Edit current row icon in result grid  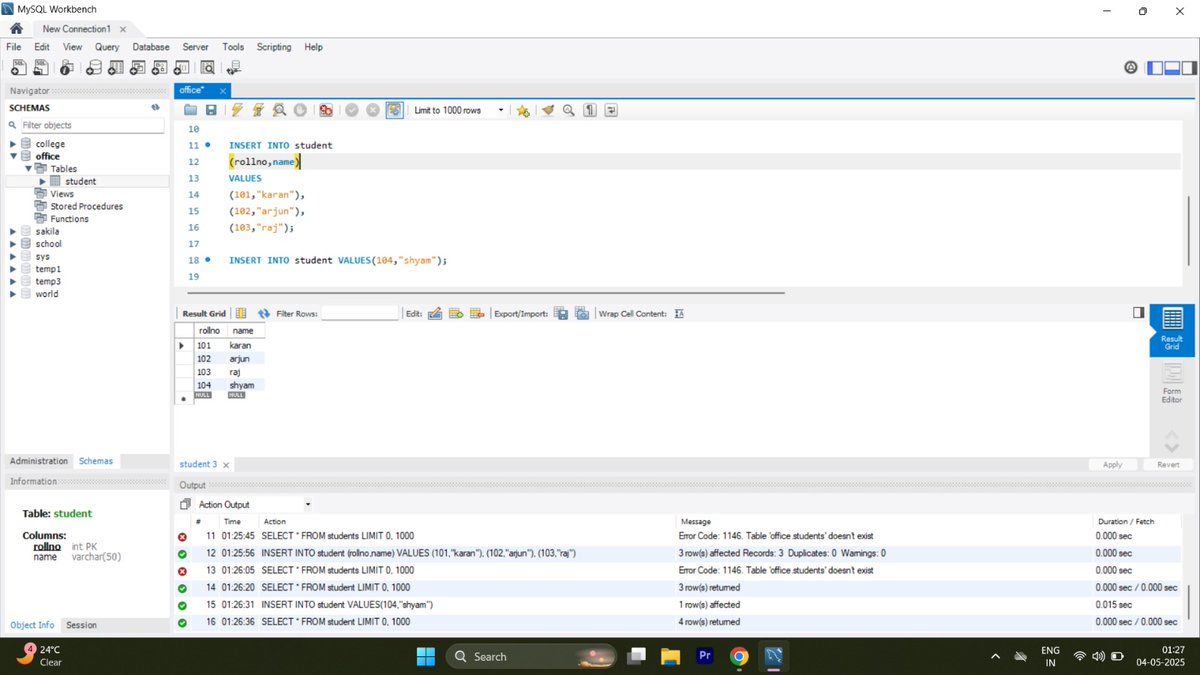pyautogui.click(x=435, y=313)
